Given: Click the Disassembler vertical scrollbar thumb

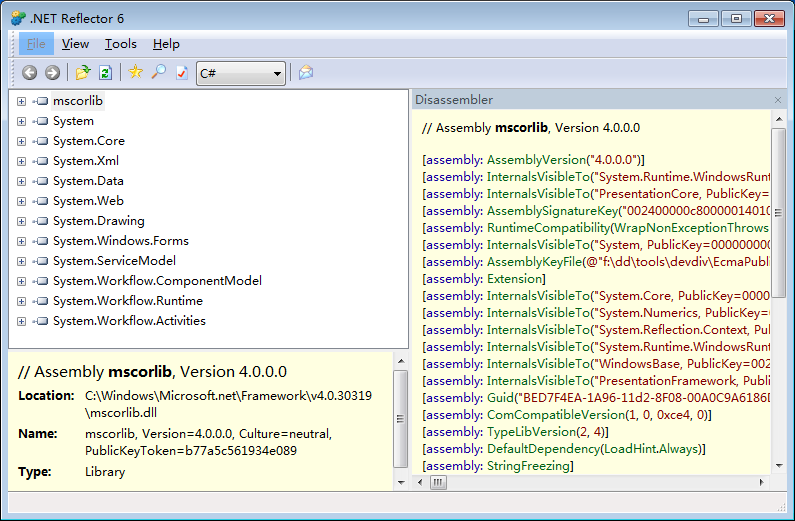Looking at the screenshot, I should pos(778,213).
